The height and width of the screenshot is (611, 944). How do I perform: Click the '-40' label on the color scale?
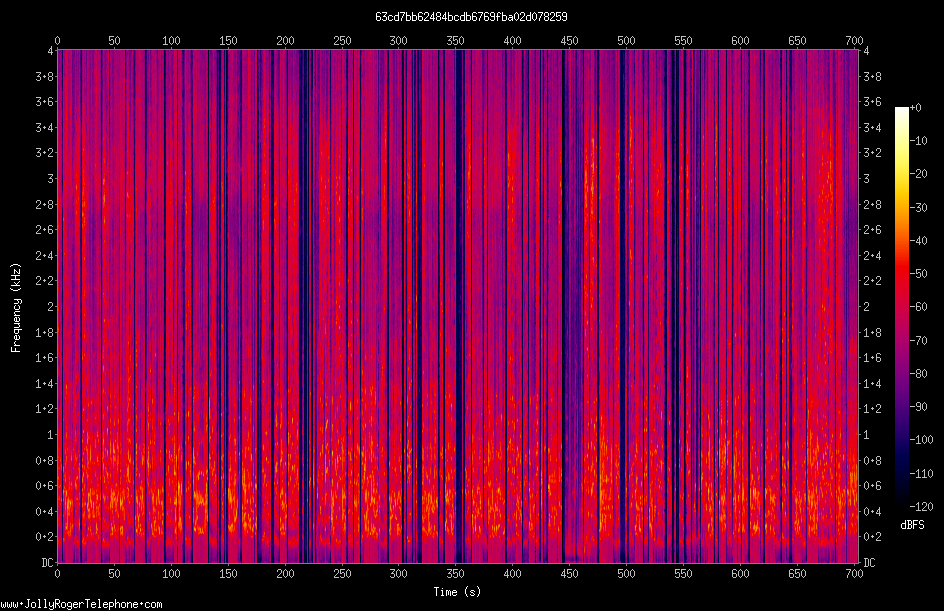(919, 241)
